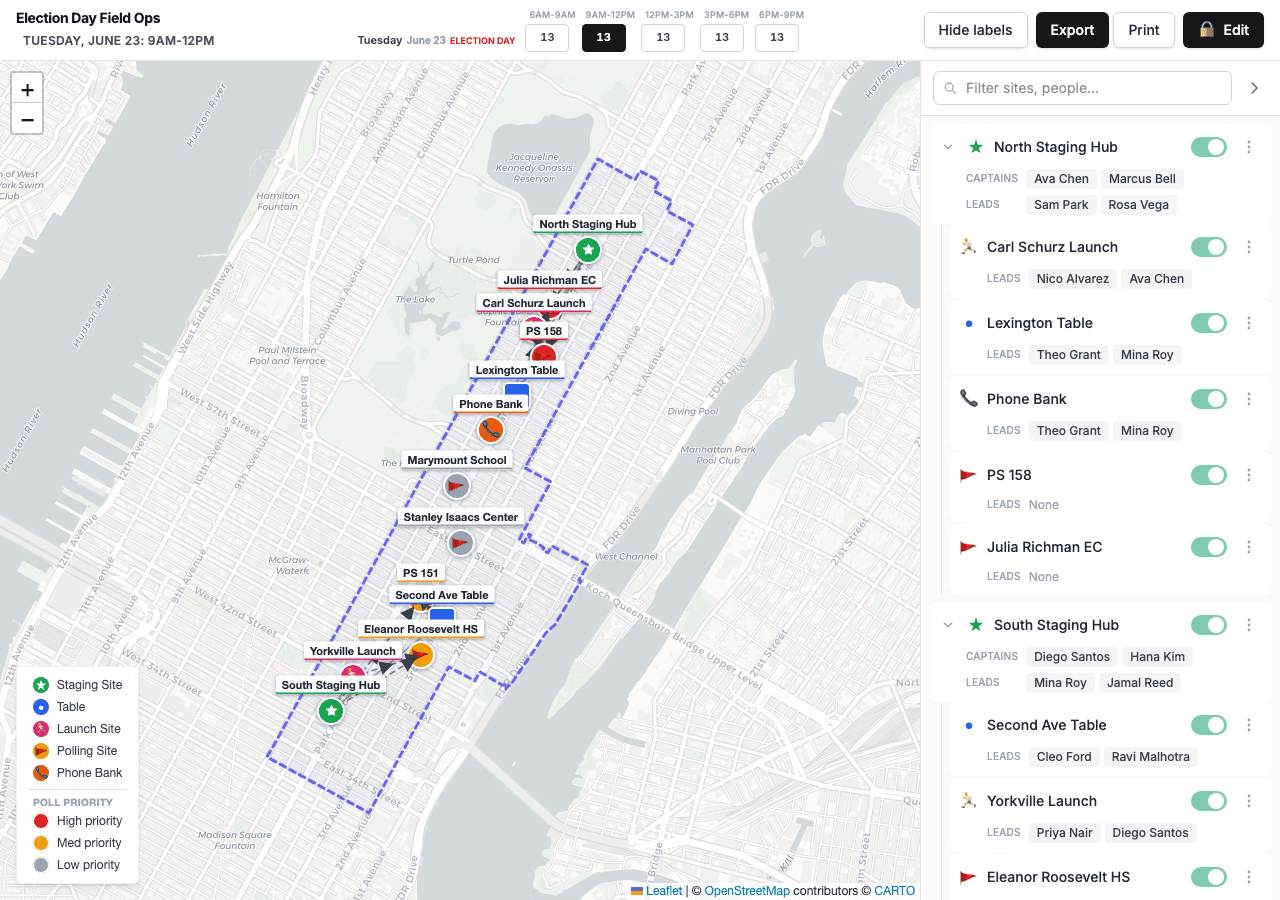The width and height of the screenshot is (1280, 900).
Task: Open options menu for Yorkville Launch row
Action: (x=1249, y=801)
